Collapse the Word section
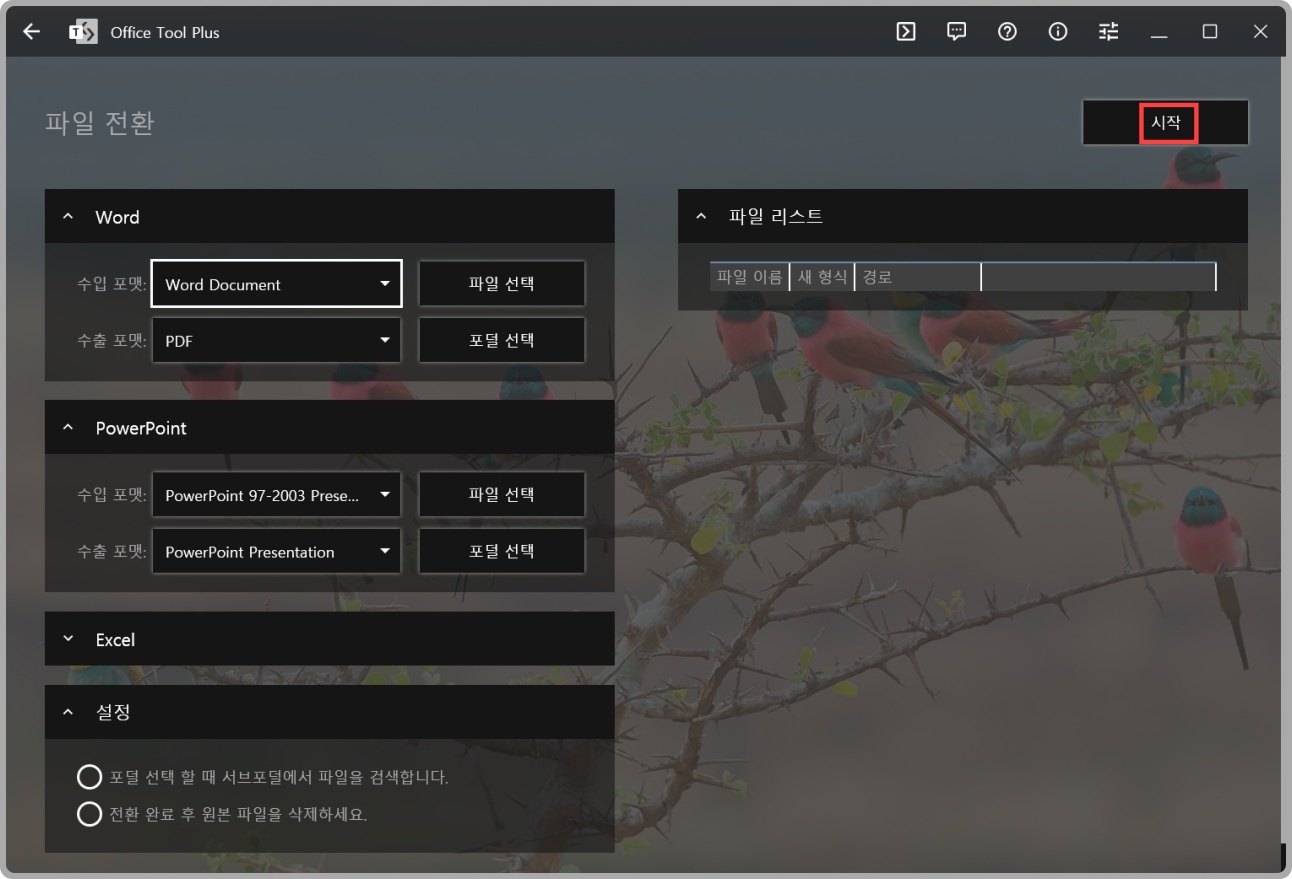The width and height of the screenshot is (1292, 879). [x=68, y=217]
